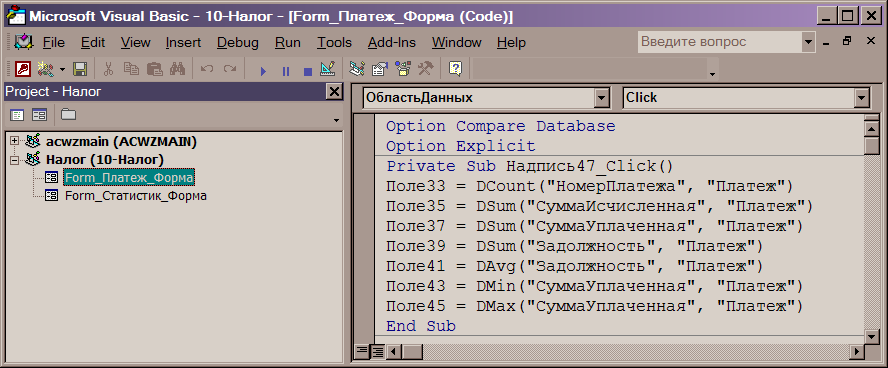This screenshot has height=368, width=888.
Task: Open Insert Module dropdown arrow
Action: (x=62, y=70)
